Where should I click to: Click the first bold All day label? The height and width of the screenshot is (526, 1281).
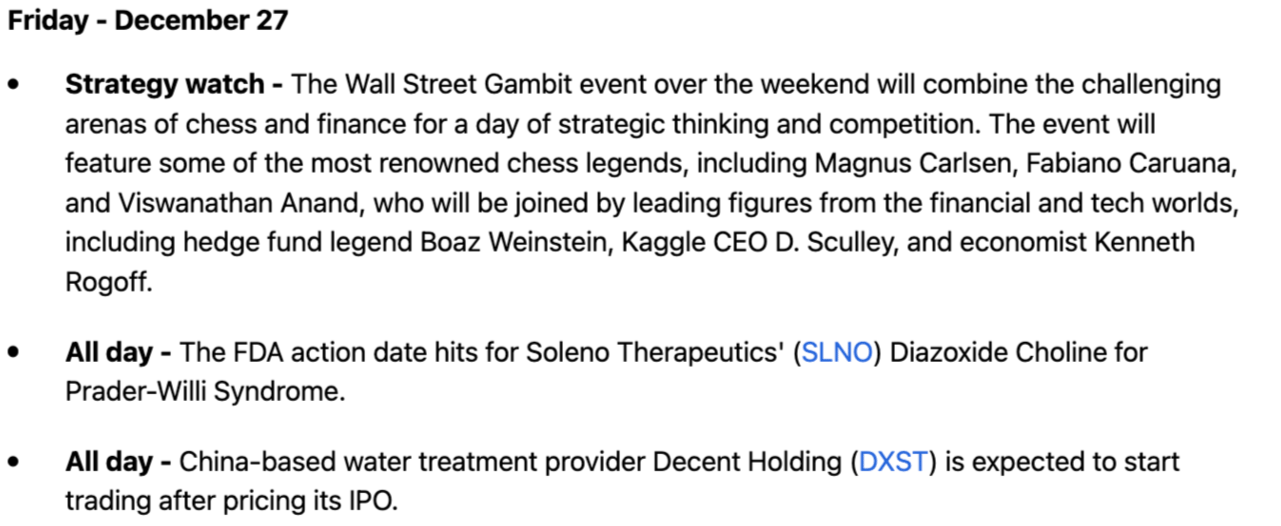118,354
